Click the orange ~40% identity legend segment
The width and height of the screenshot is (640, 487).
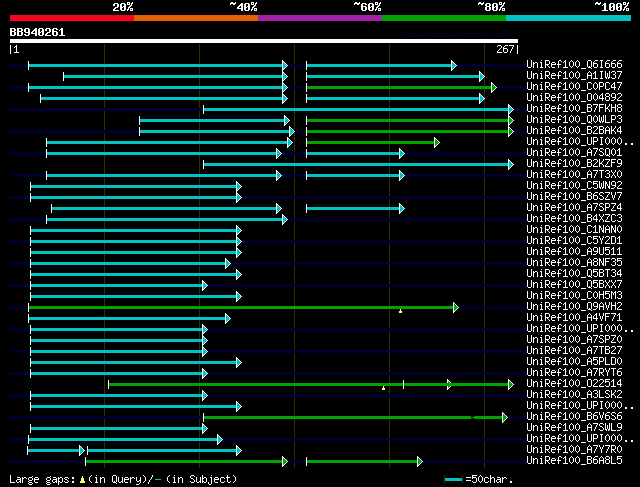tap(196, 18)
